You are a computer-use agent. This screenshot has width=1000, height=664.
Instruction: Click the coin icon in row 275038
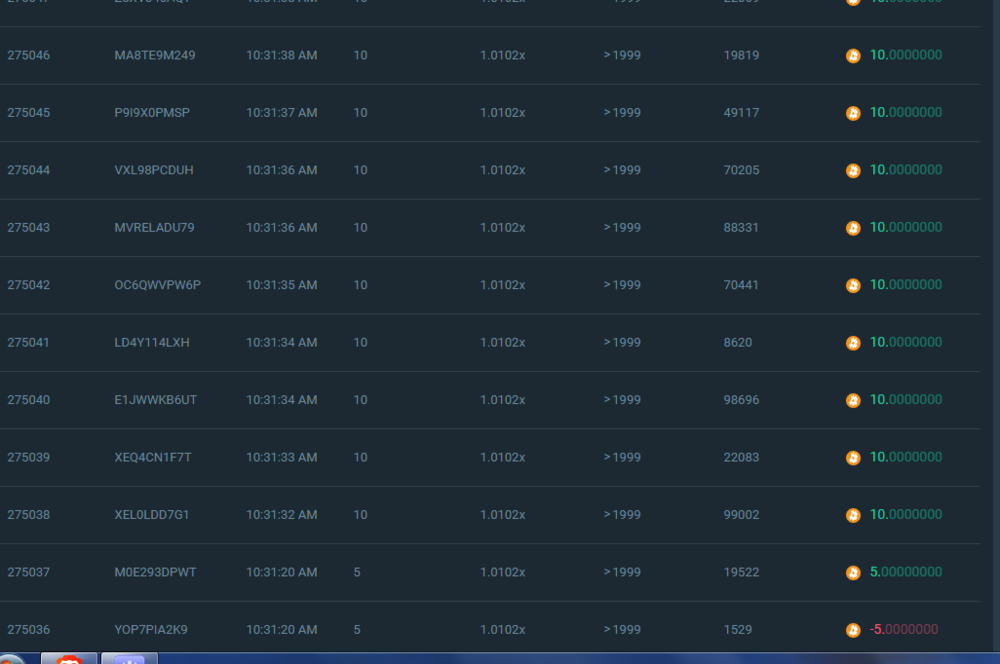853,516
